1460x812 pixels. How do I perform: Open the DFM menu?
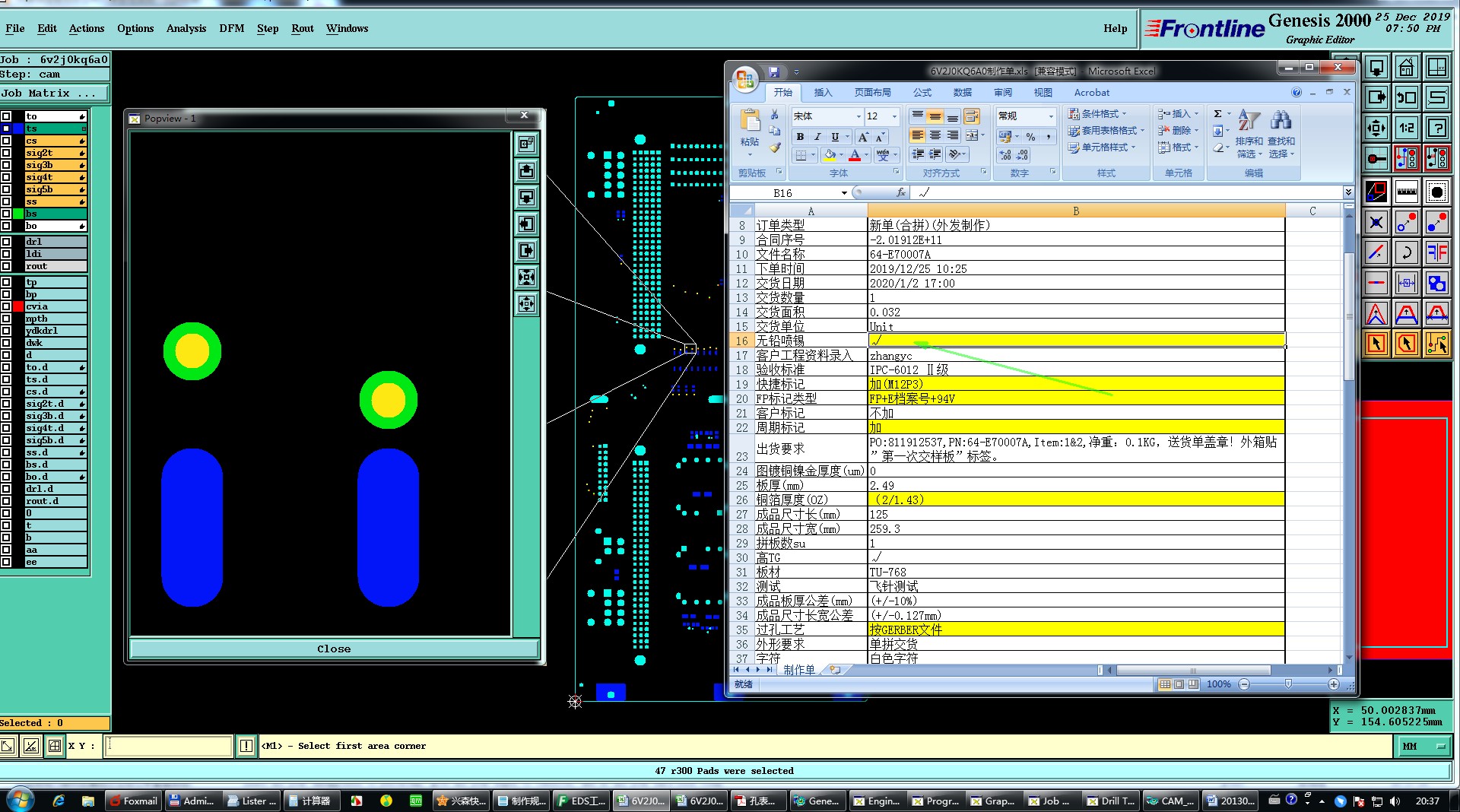232,28
